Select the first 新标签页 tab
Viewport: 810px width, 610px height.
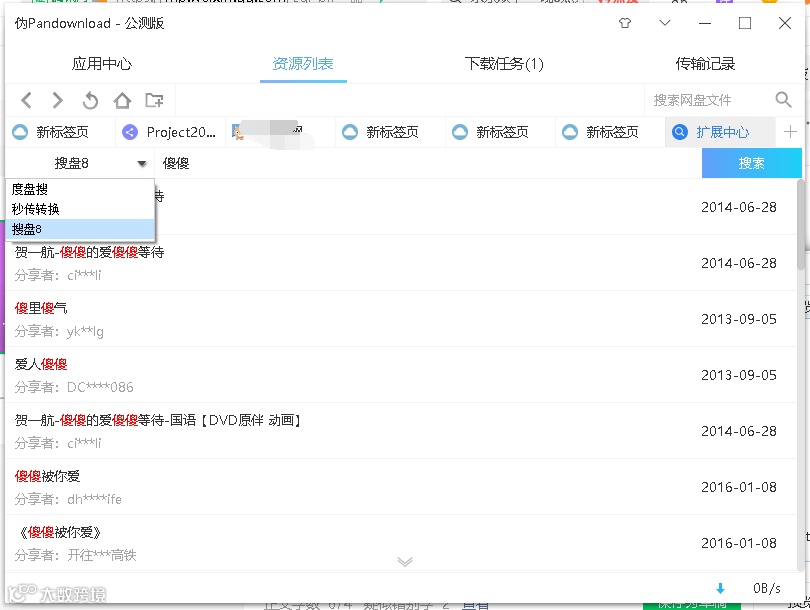(x=60, y=132)
